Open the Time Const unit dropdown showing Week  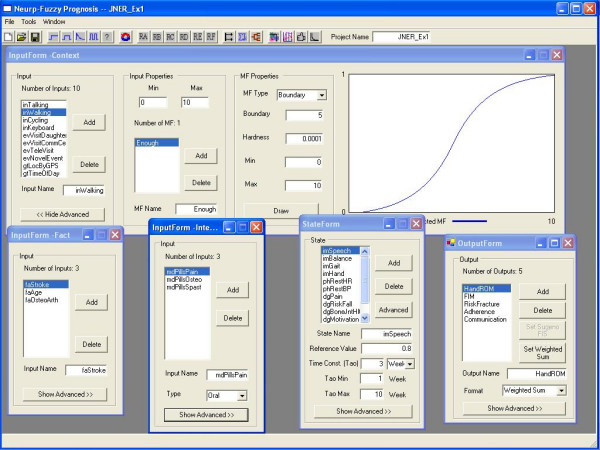pos(409,364)
